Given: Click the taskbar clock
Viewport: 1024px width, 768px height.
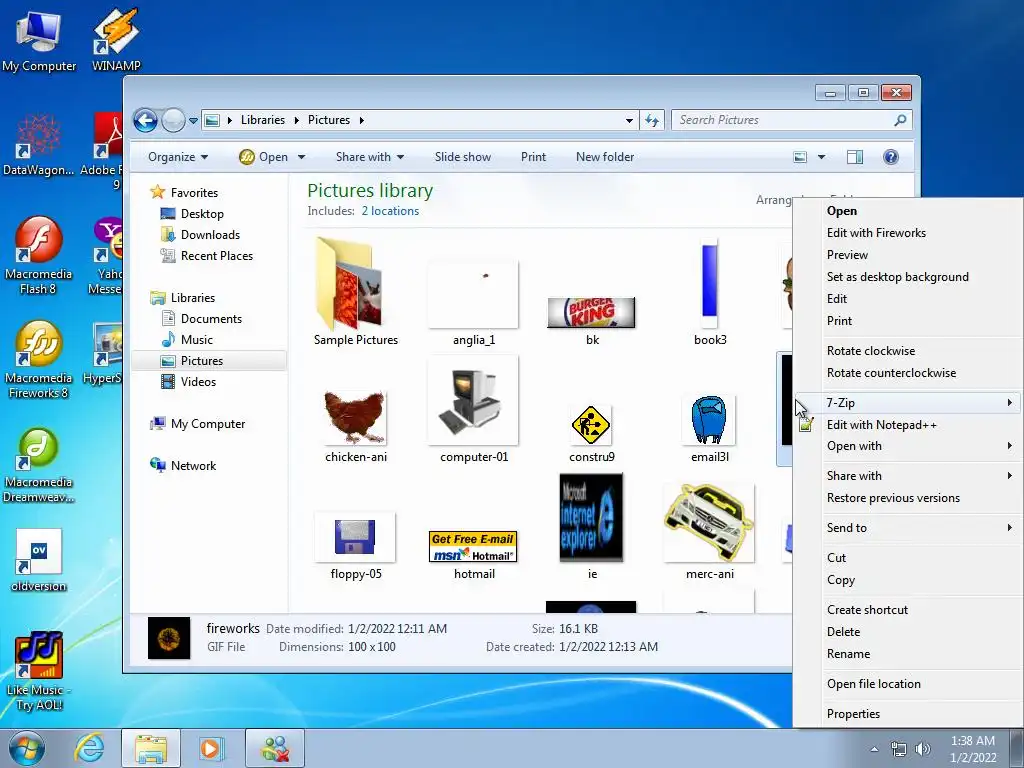Looking at the screenshot, I should click(x=973, y=749).
